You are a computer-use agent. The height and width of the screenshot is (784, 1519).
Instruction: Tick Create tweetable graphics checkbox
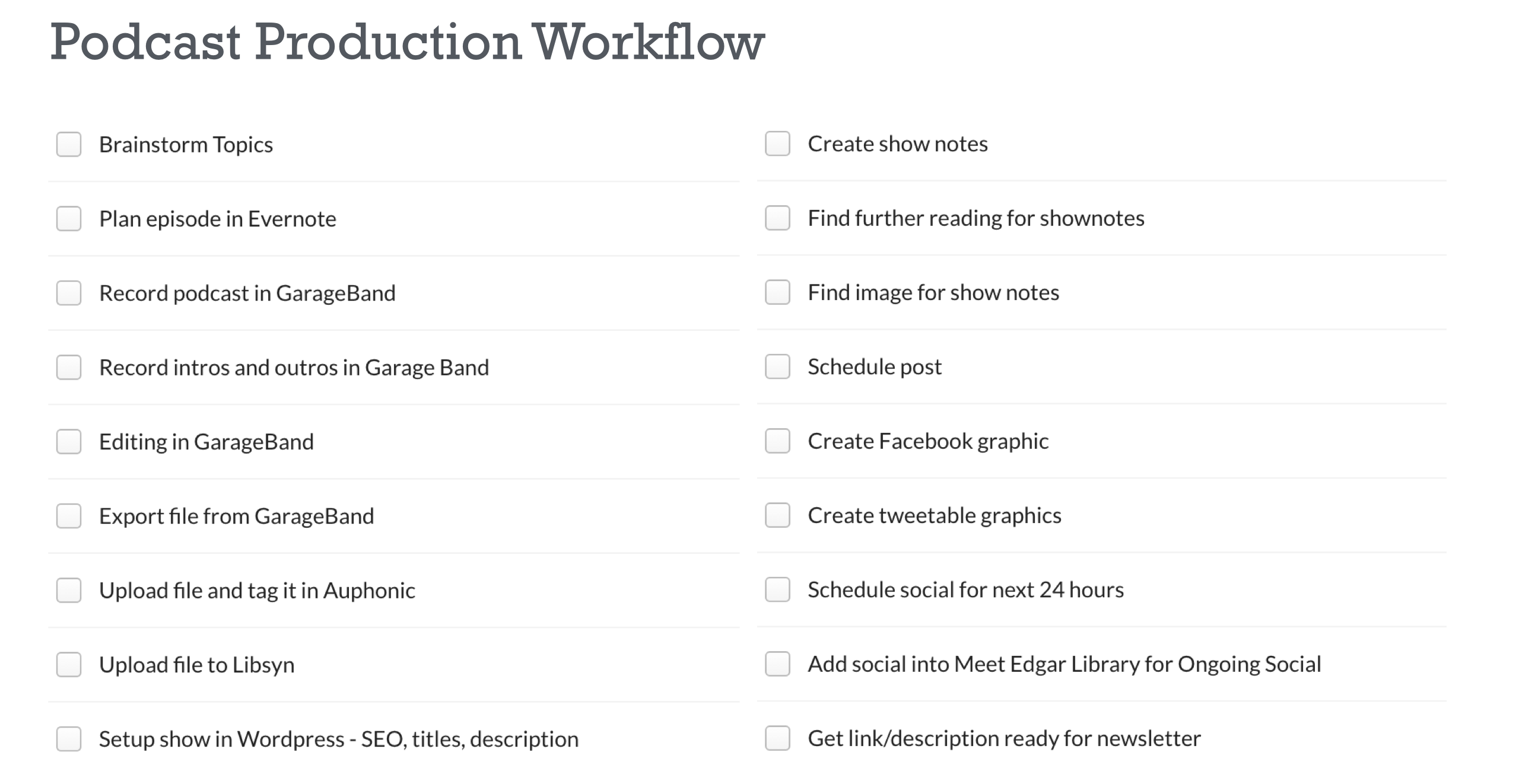777,515
